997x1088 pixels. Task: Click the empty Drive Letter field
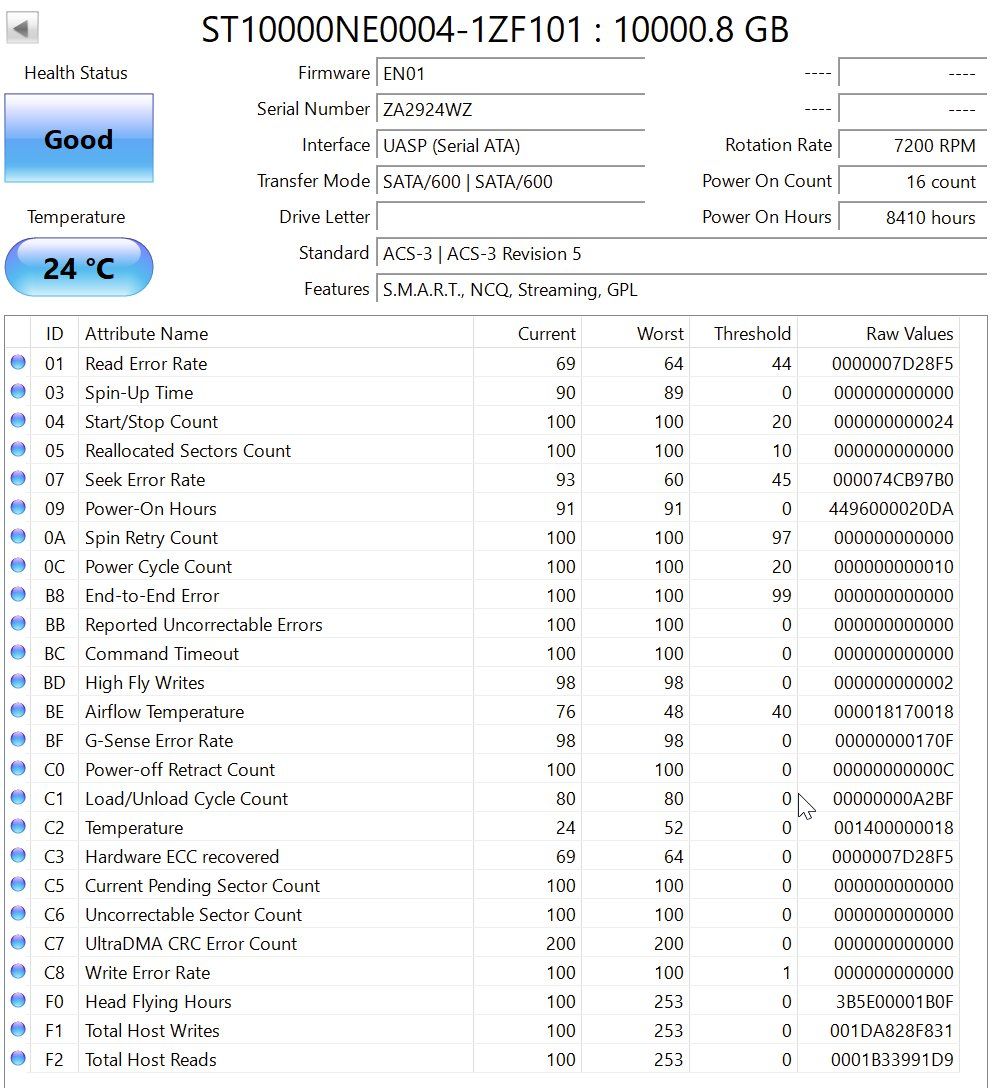click(510, 216)
